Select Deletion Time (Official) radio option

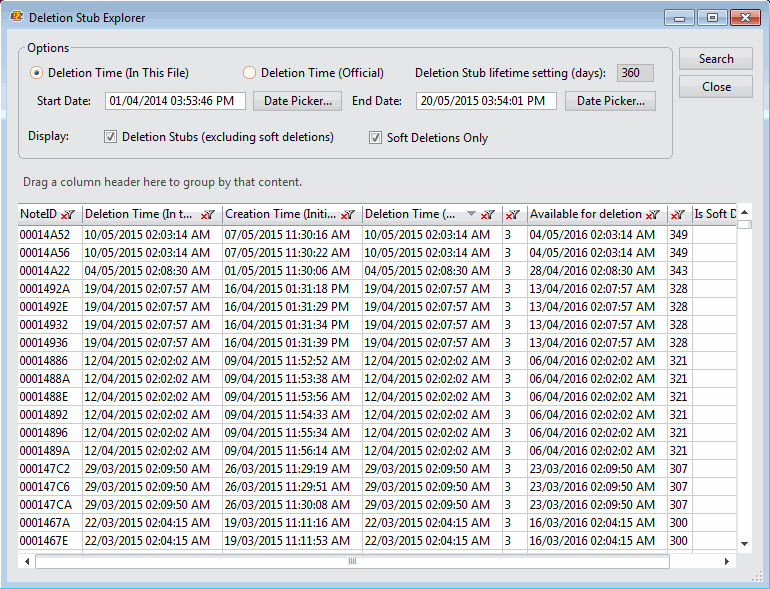pos(250,73)
